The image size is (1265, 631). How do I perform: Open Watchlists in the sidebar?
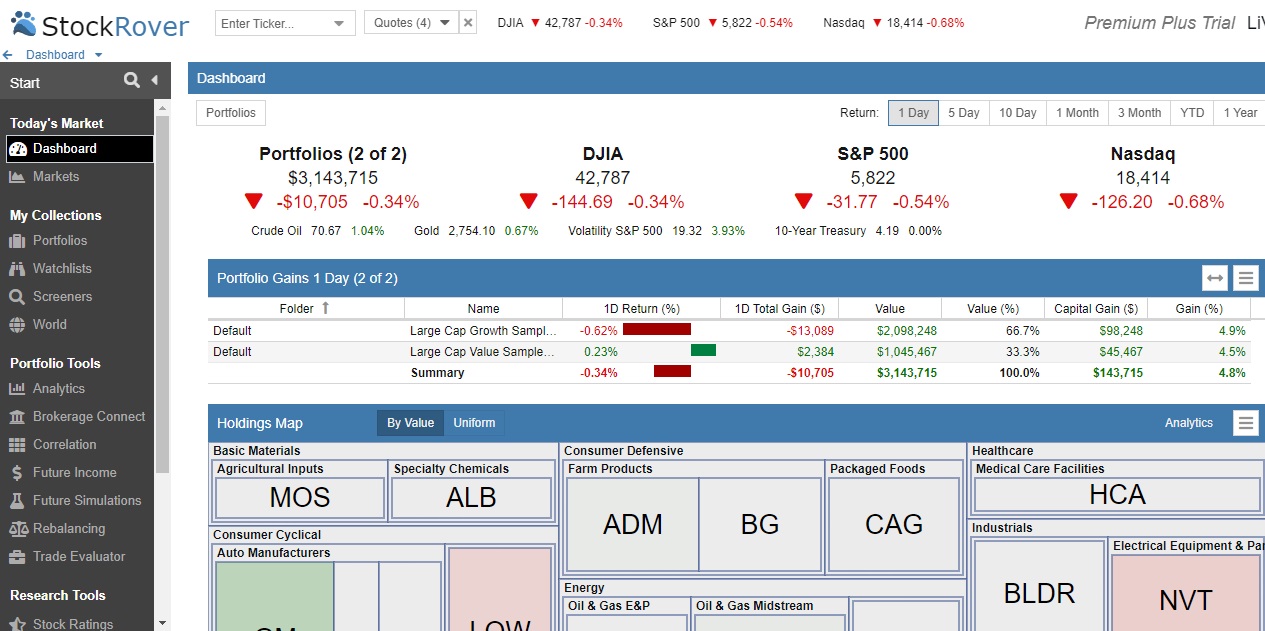(x=61, y=269)
